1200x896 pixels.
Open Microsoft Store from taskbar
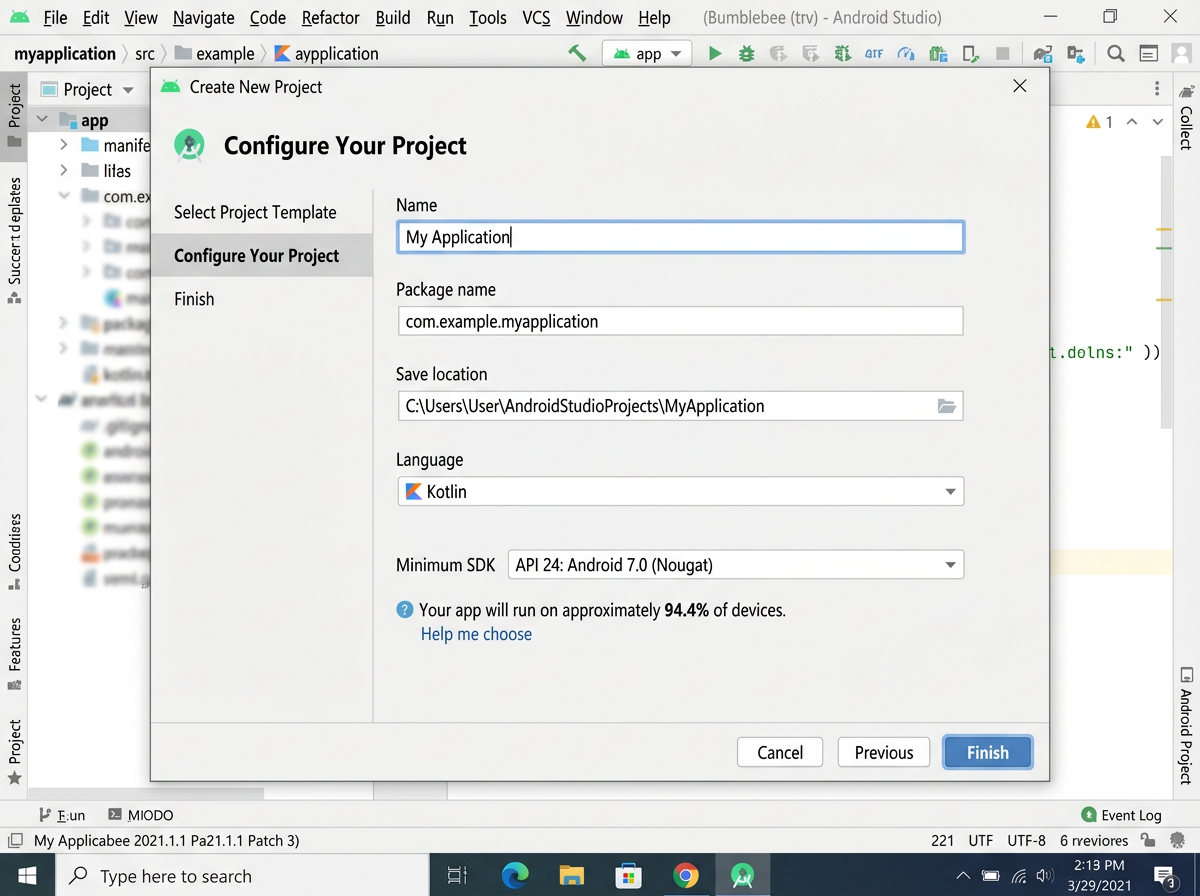(x=628, y=876)
